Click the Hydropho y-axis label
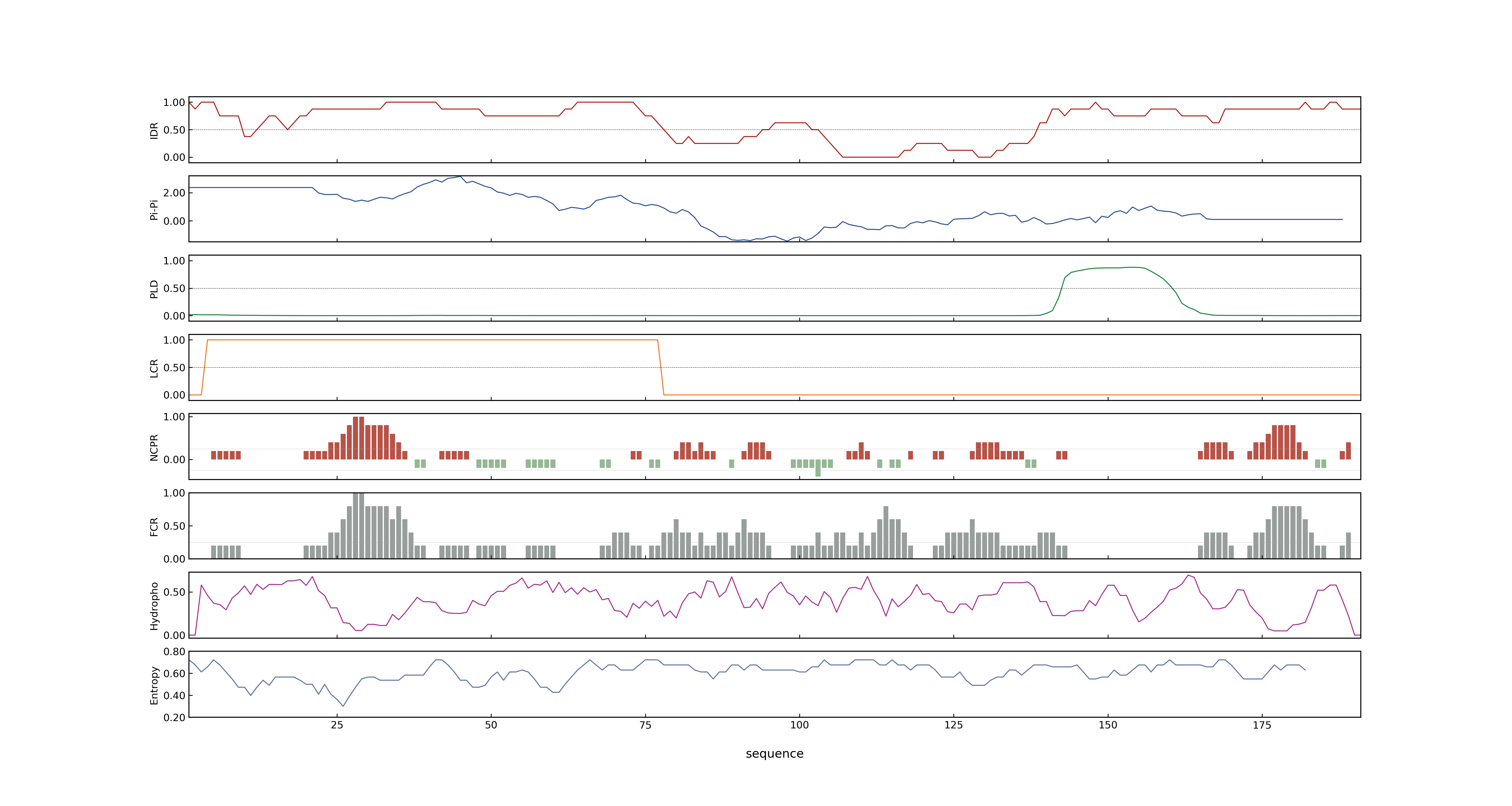Image resolution: width=1512 pixels, height=806 pixels. click(x=154, y=605)
